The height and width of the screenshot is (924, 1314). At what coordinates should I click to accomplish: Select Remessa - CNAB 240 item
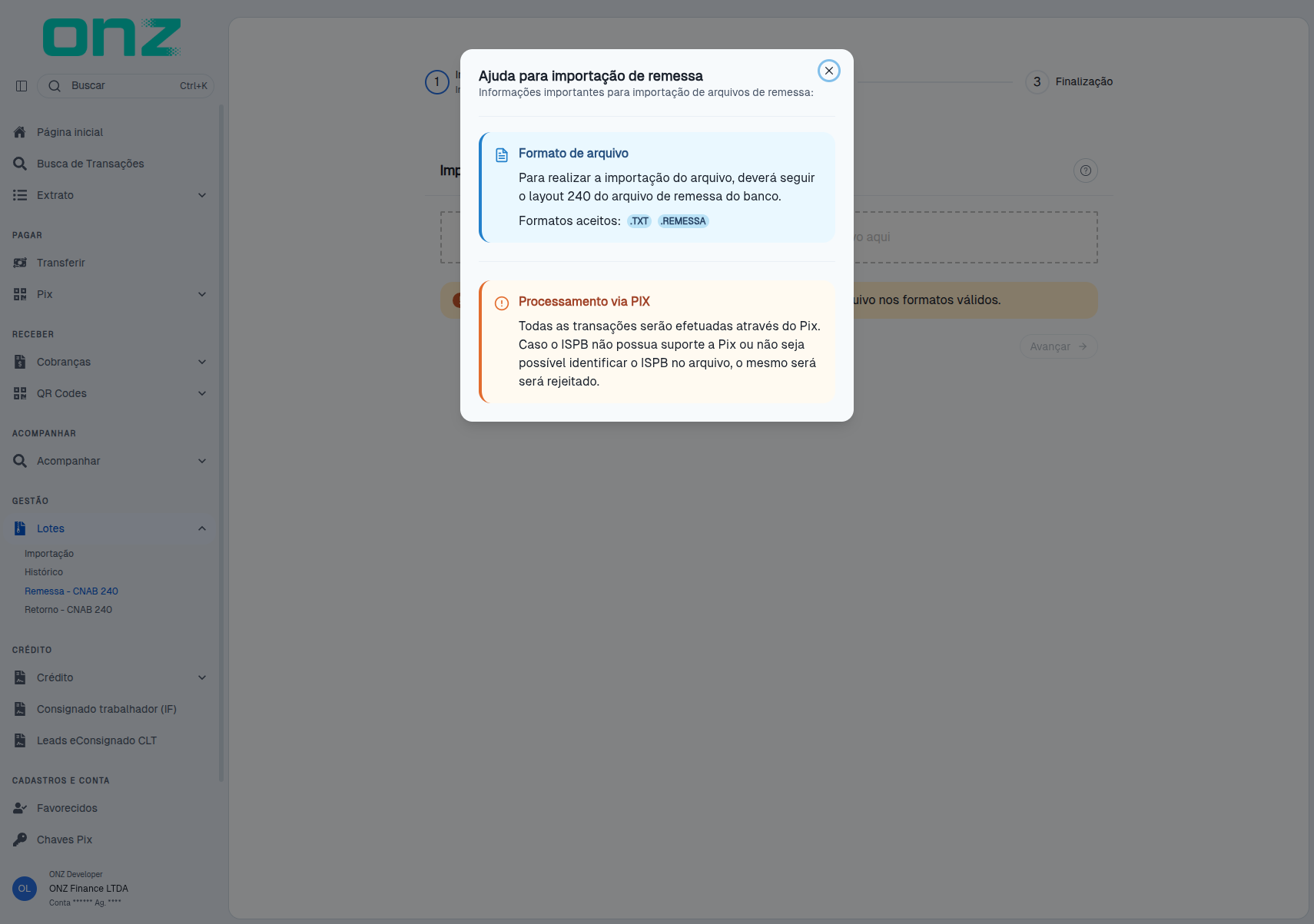pos(71,591)
